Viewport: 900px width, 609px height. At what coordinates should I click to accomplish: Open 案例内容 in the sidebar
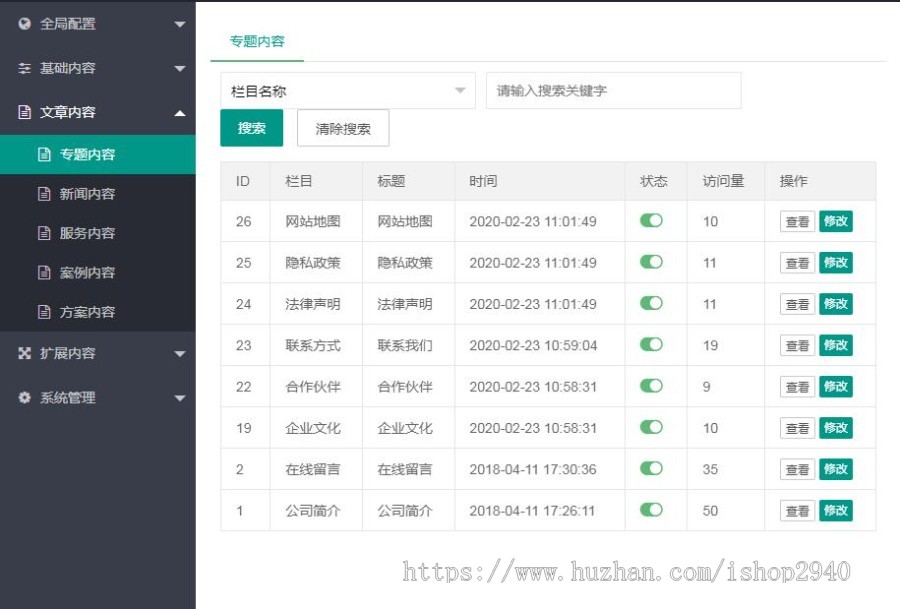[x=98, y=273]
